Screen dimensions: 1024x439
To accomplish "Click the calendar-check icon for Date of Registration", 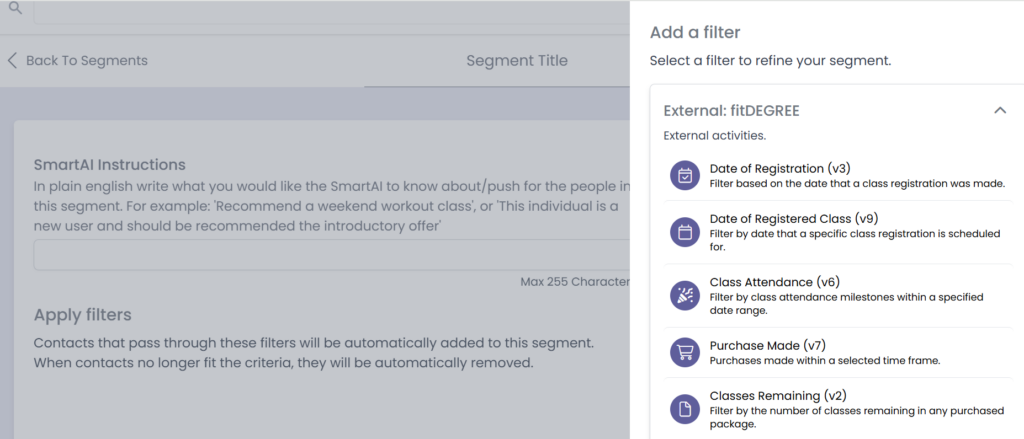I will (x=685, y=175).
